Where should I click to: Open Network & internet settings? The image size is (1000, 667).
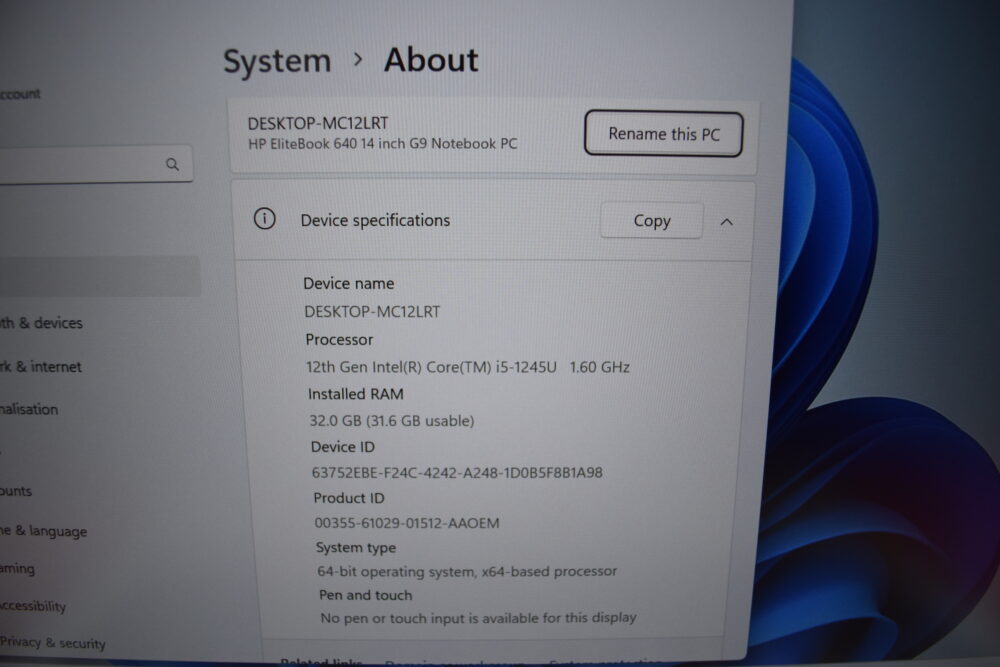coord(41,367)
